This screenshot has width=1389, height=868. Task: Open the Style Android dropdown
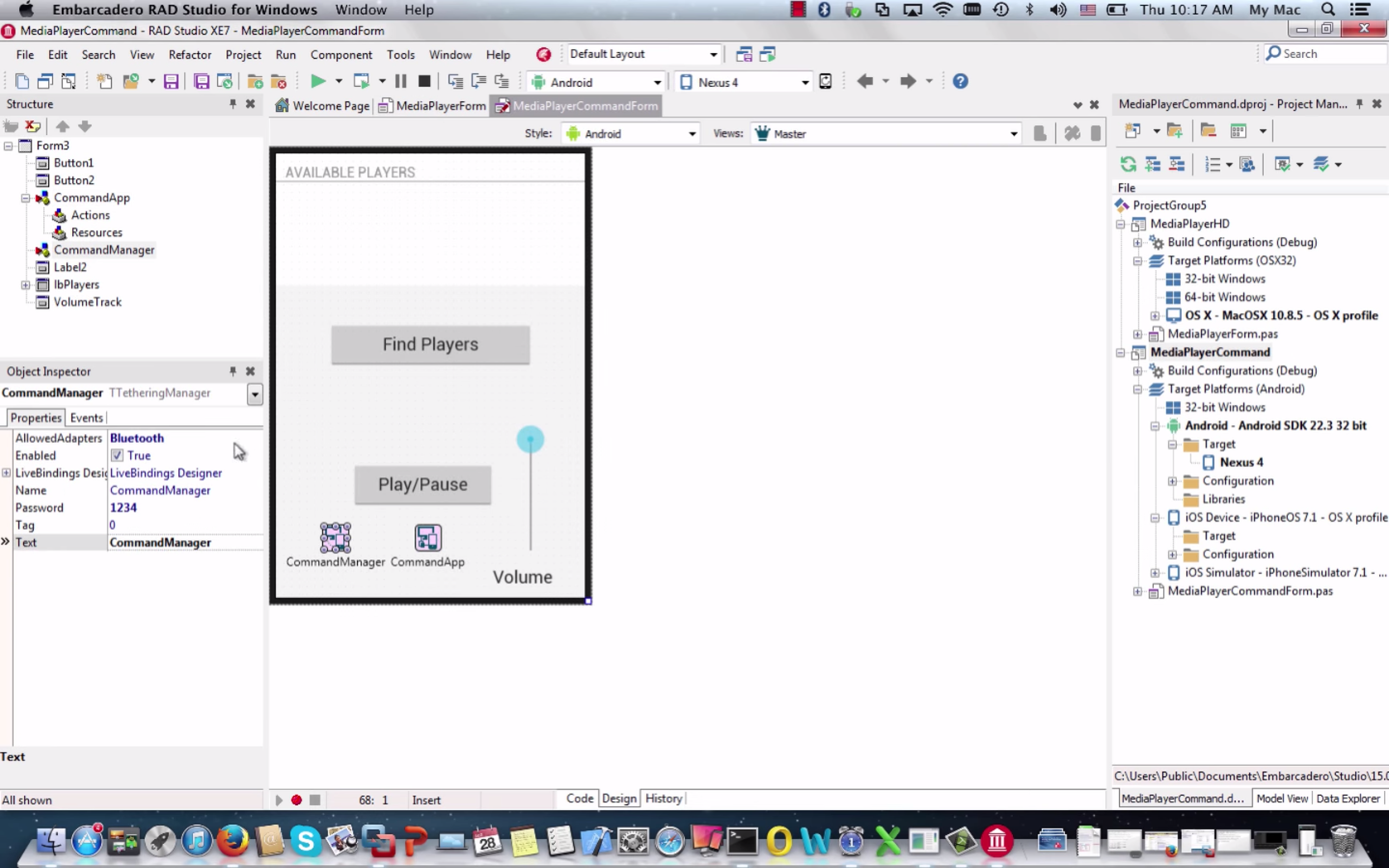click(693, 134)
